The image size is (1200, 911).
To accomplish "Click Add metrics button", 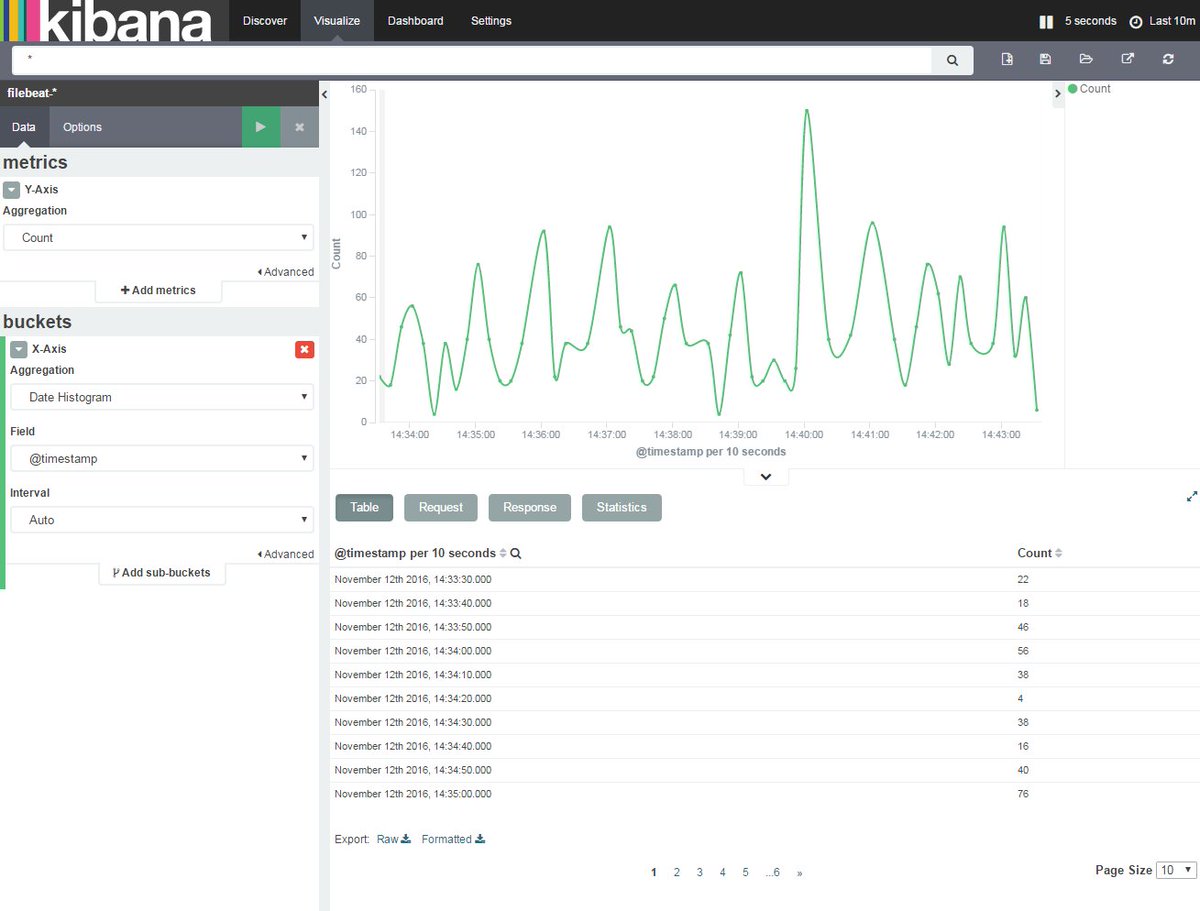I will [158, 290].
